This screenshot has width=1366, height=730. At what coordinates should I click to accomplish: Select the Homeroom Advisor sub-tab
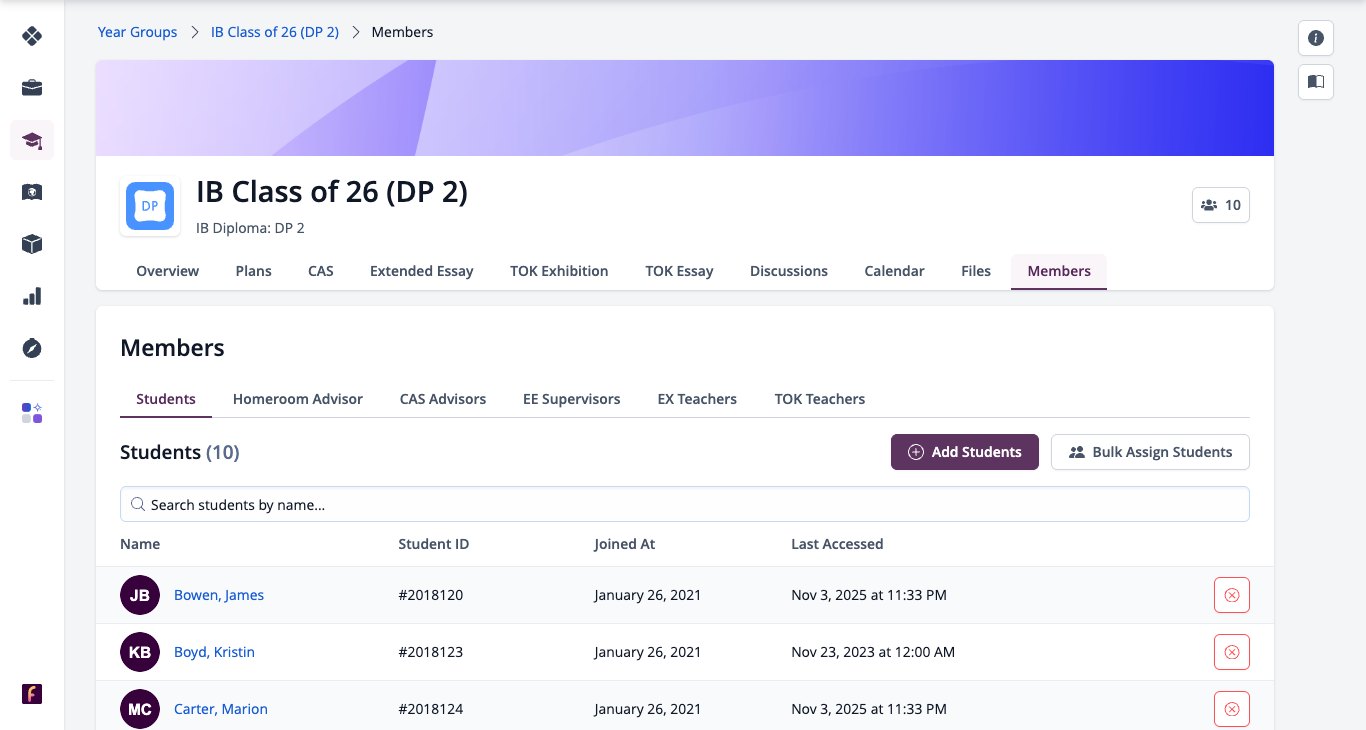click(x=298, y=399)
